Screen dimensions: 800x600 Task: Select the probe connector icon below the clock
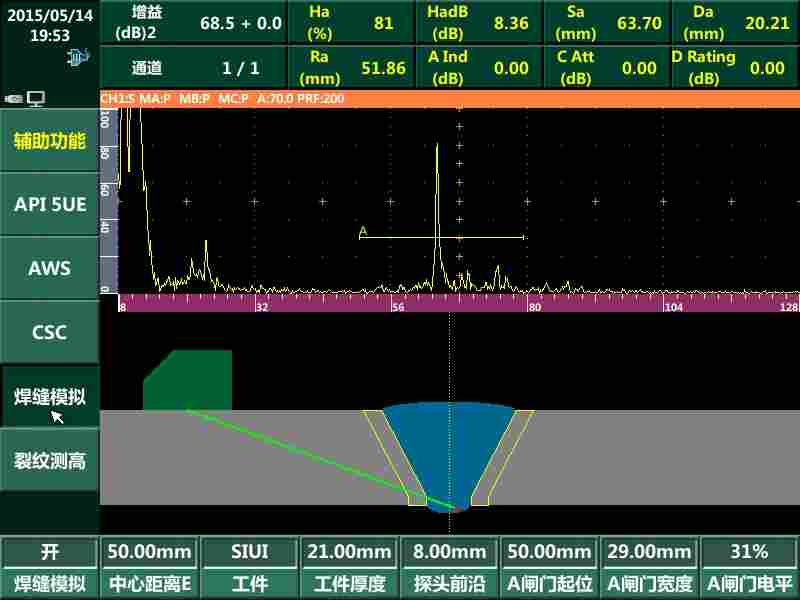(x=78, y=57)
